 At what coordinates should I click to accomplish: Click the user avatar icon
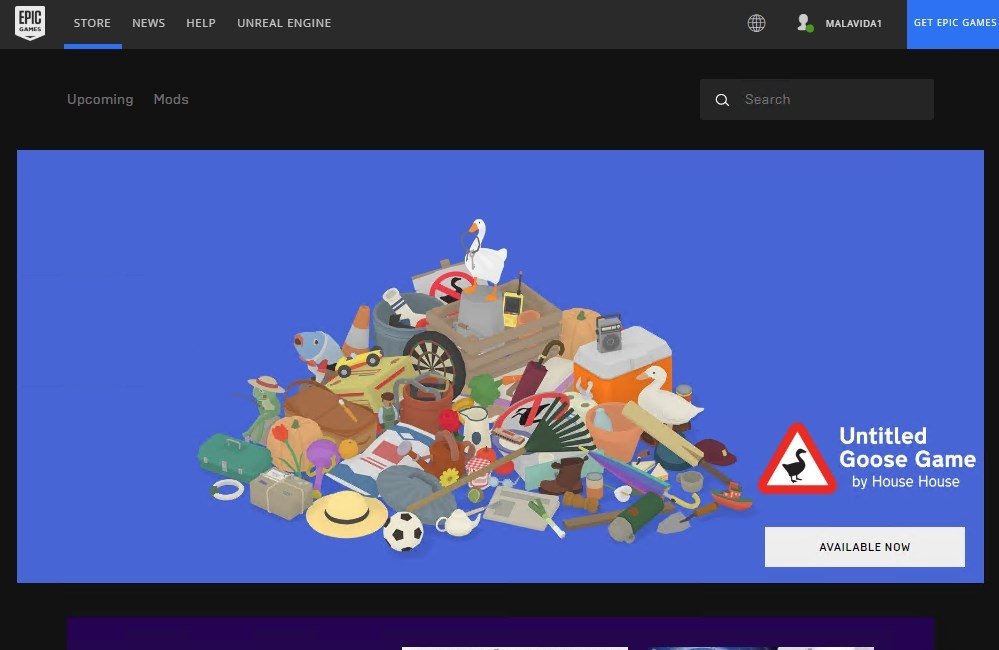(x=805, y=23)
